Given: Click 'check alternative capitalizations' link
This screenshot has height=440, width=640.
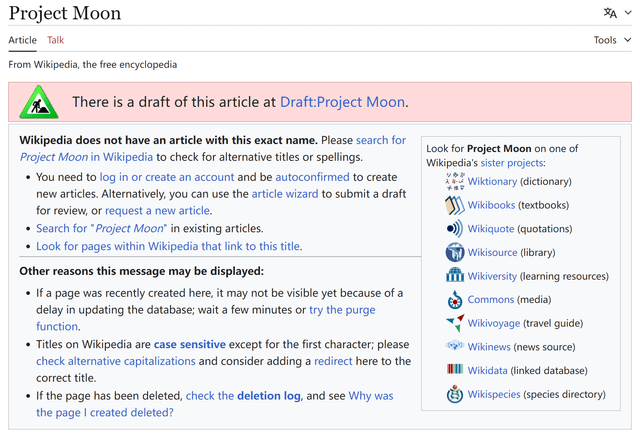Looking at the screenshot, I should click(x=116, y=361).
